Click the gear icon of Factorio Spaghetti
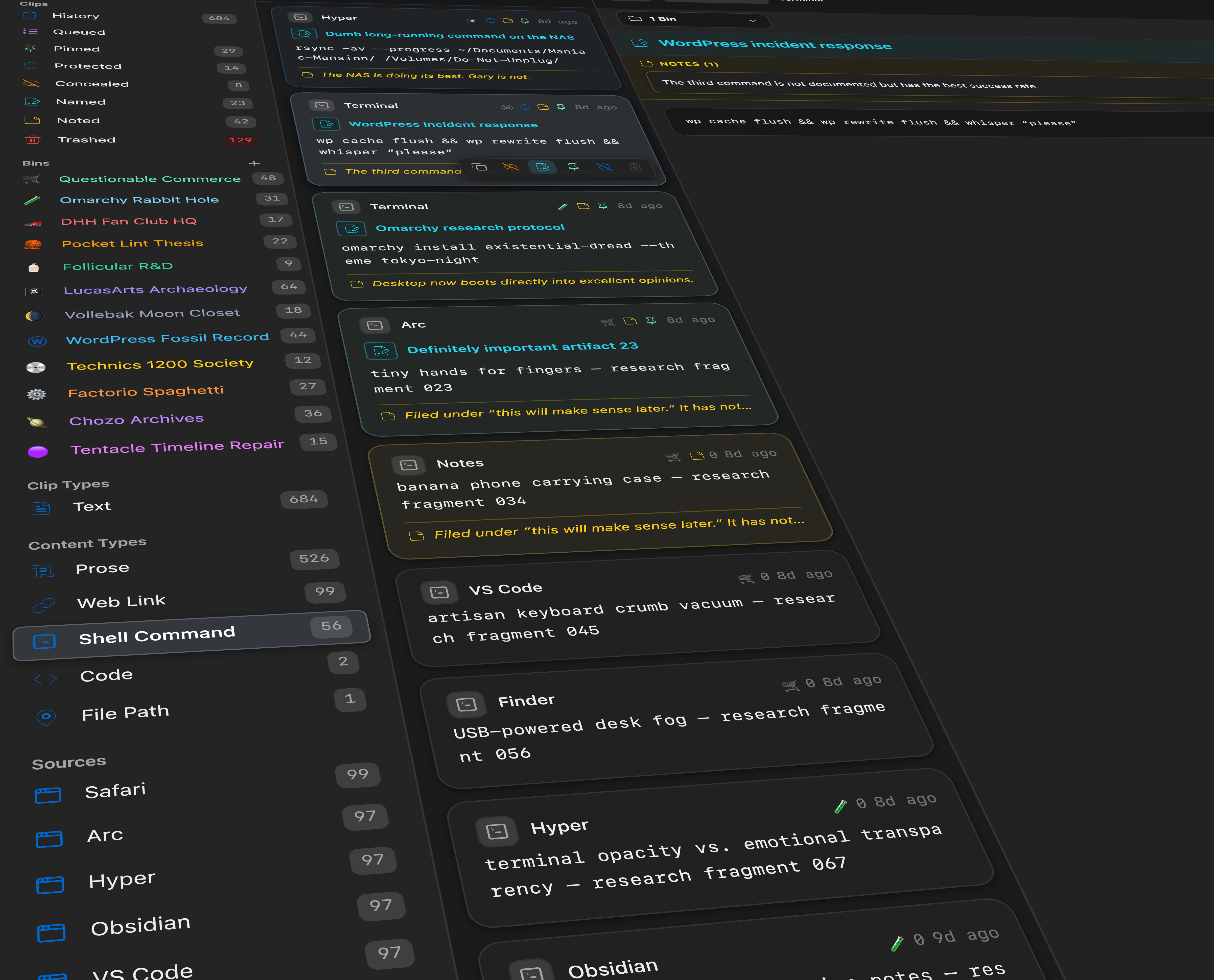 pos(37,395)
